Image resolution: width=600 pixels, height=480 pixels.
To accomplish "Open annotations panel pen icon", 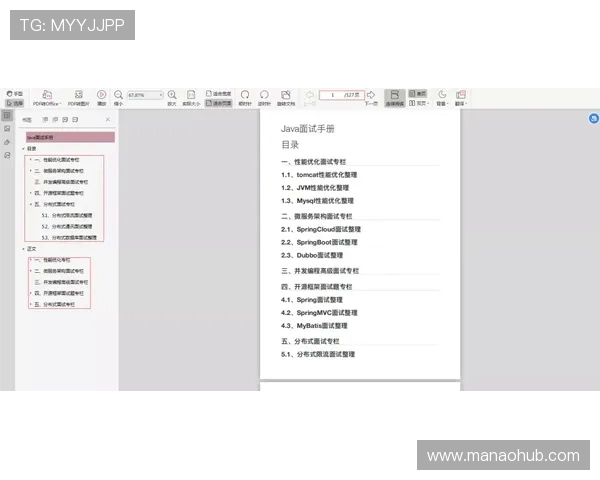I will coord(7,142).
